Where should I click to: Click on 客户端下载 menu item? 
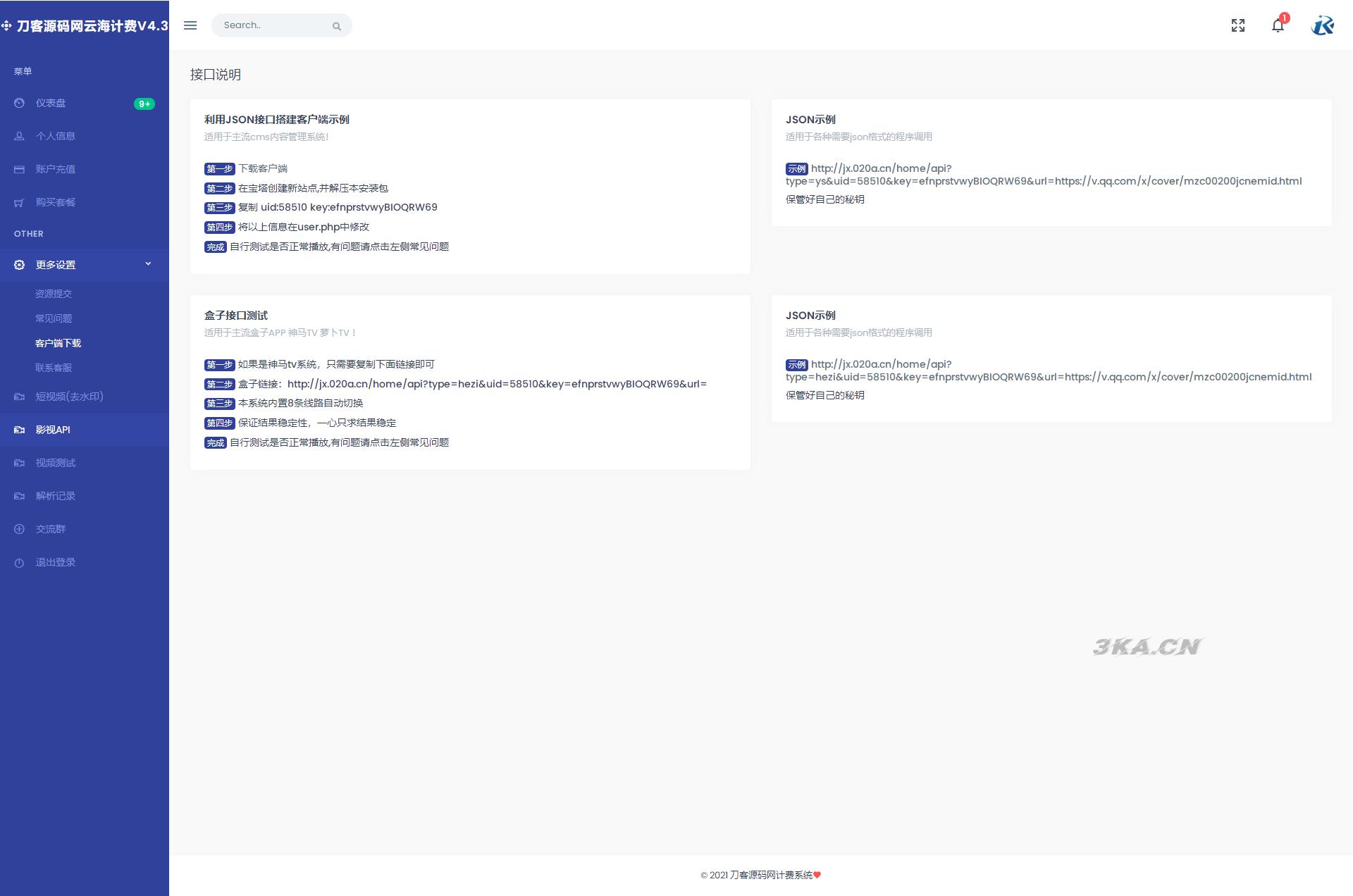57,342
